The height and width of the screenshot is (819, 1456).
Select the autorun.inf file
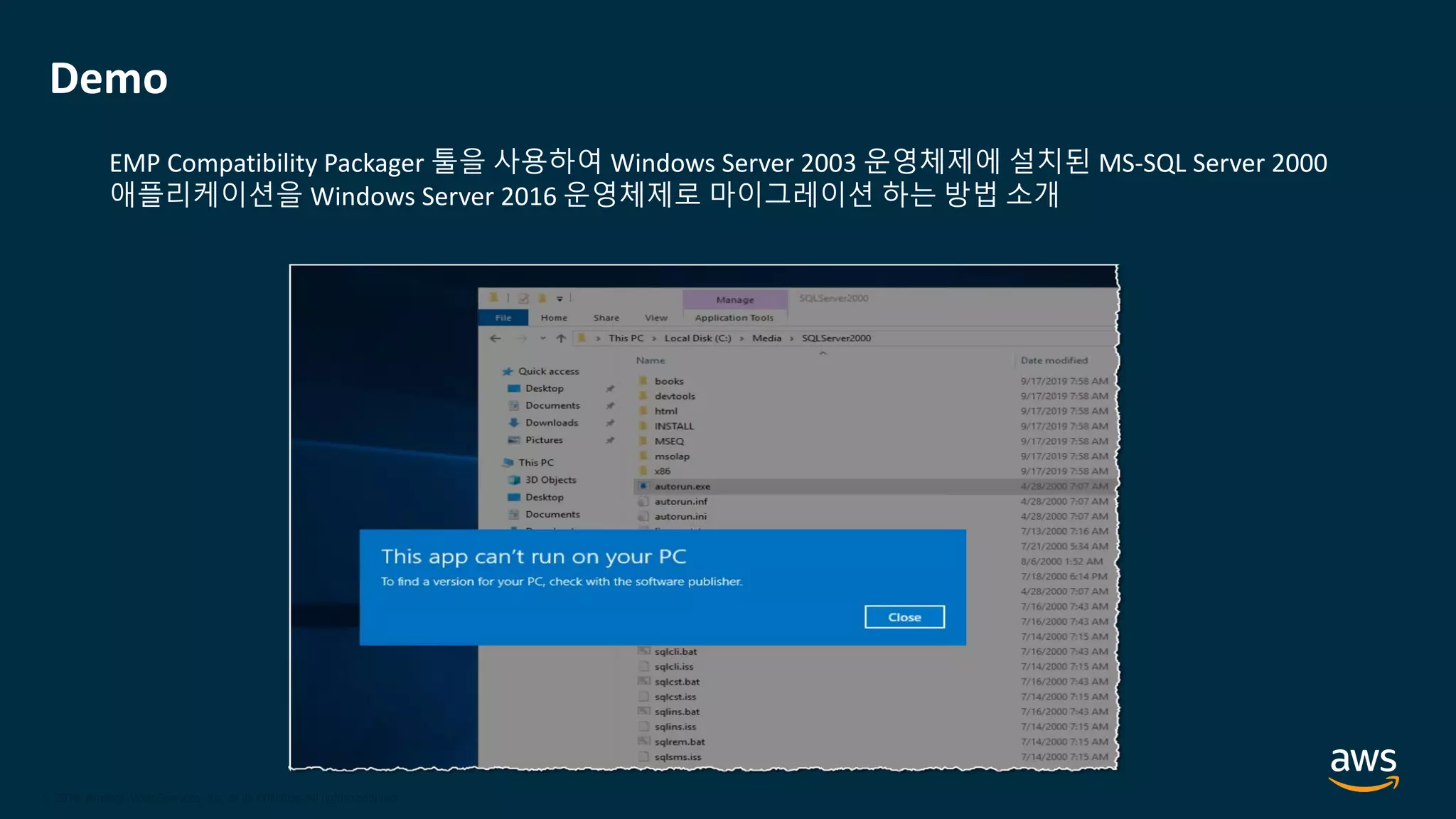tap(680, 501)
